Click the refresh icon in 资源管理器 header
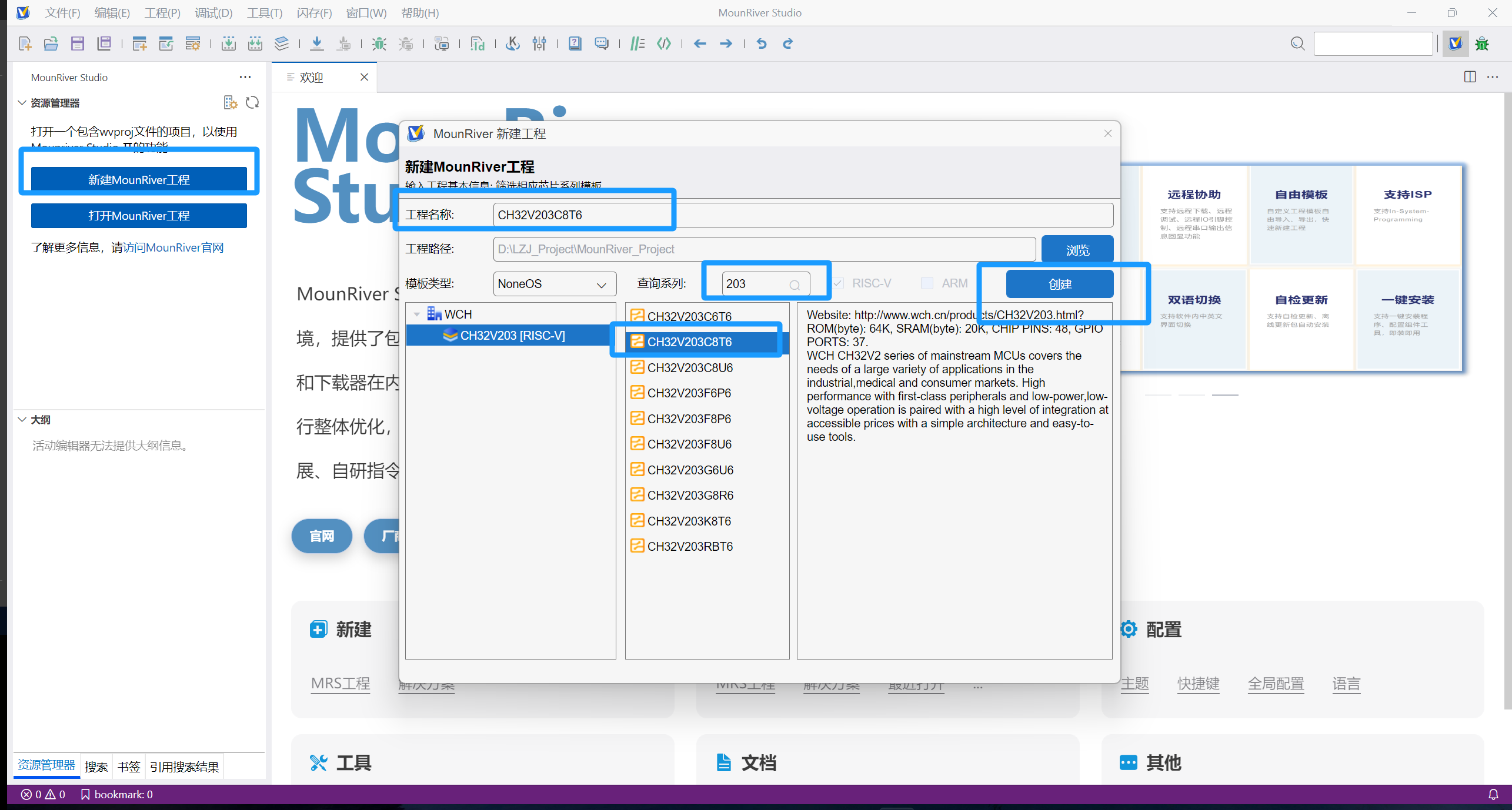This screenshot has height=810, width=1512. tap(252, 103)
